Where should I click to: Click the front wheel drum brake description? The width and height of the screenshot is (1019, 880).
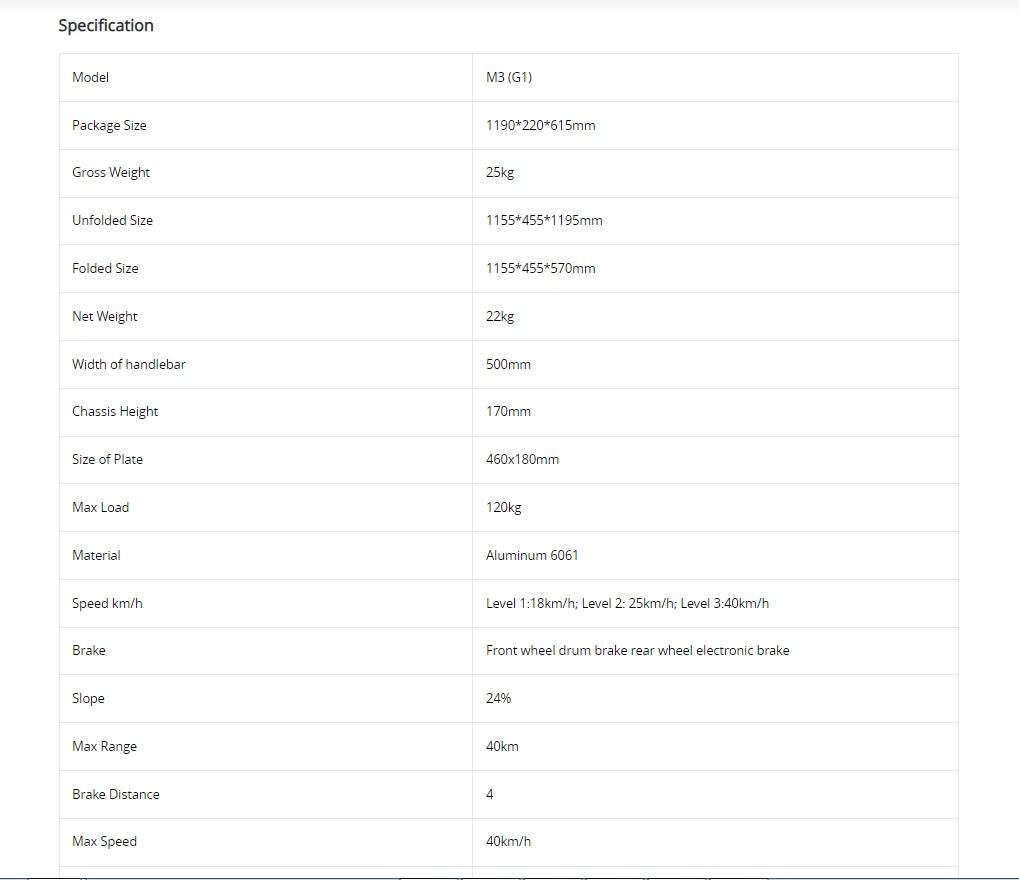tap(637, 650)
